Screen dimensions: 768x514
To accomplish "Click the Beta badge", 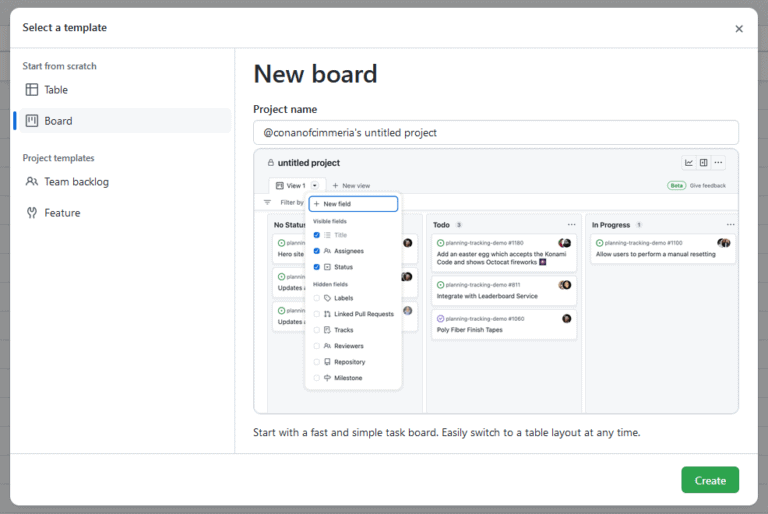I will [x=676, y=186].
